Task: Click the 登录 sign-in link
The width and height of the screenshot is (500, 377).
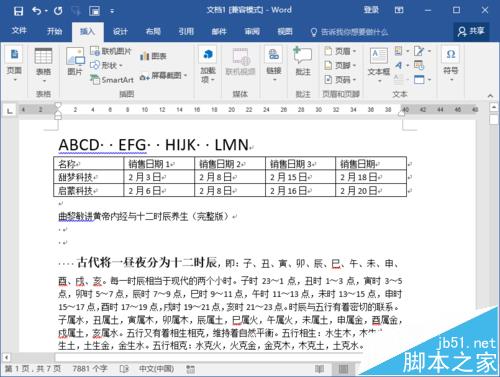Action: click(x=371, y=10)
